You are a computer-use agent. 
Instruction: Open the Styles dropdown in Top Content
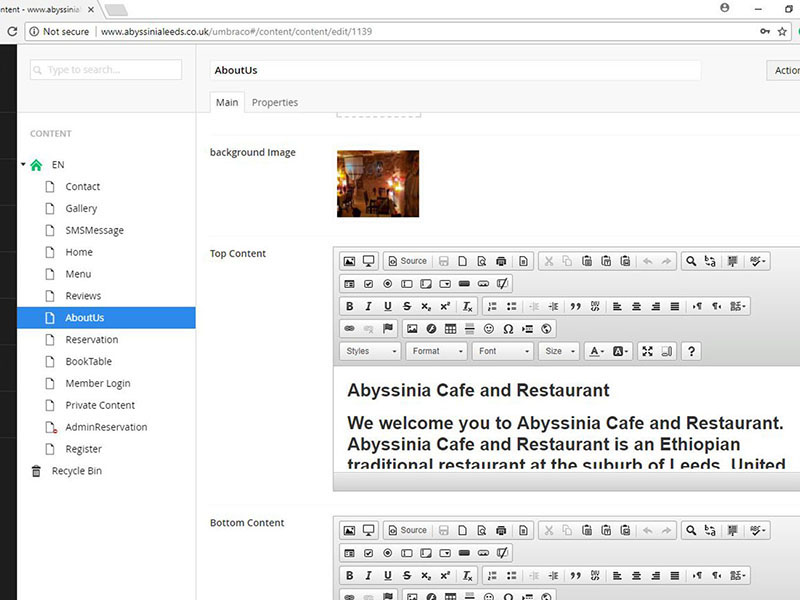(370, 351)
